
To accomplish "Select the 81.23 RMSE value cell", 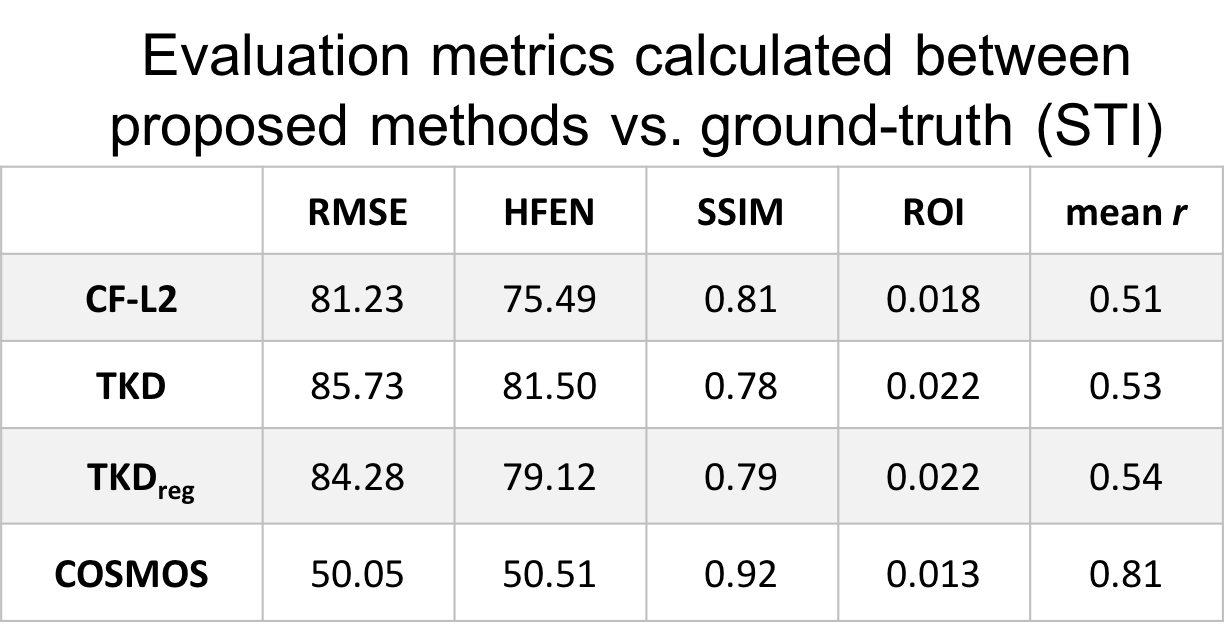I will click(x=358, y=298).
